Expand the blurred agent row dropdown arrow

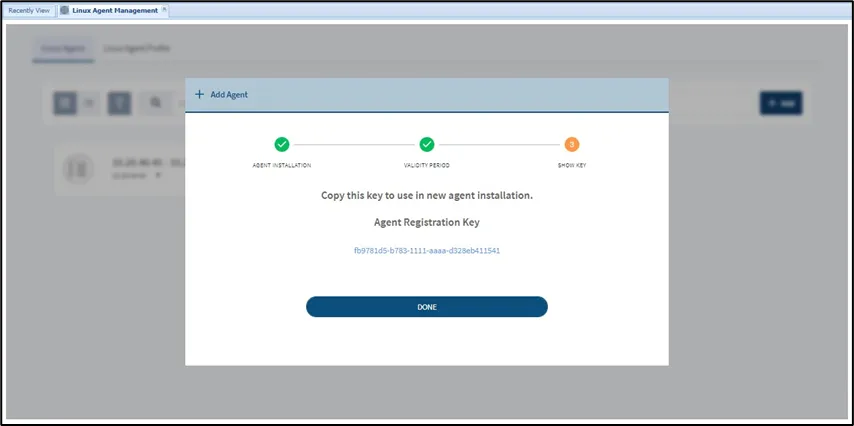[x=158, y=175]
